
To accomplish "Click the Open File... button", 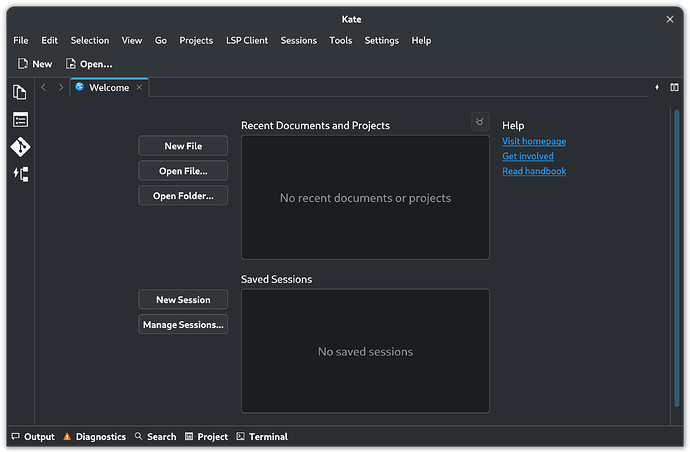I will (183, 171).
